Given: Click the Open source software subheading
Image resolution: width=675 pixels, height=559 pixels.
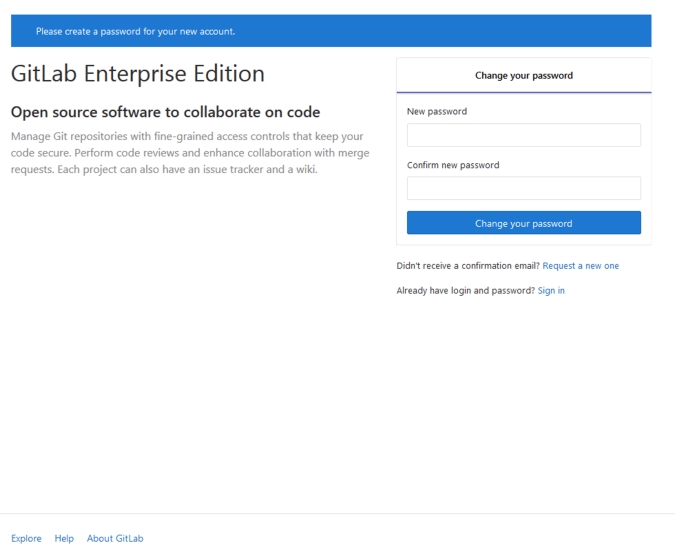Looking at the screenshot, I should (x=165, y=112).
